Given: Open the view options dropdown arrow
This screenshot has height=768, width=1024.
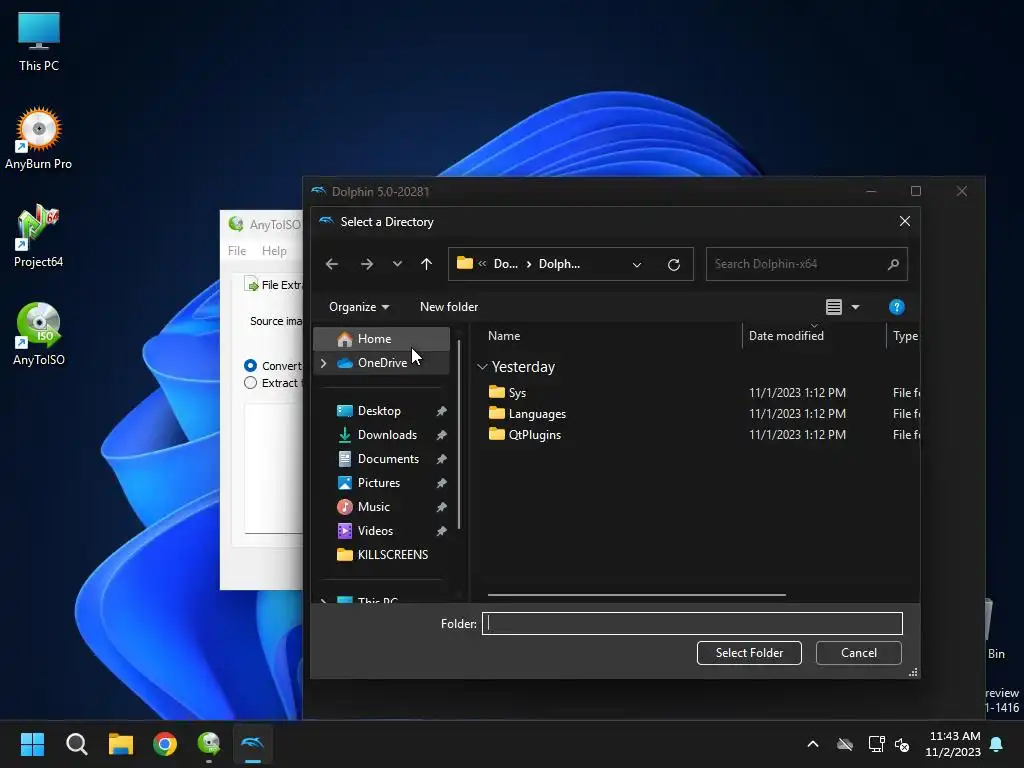Looking at the screenshot, I should pyautogui.click(x=856, y=307).
